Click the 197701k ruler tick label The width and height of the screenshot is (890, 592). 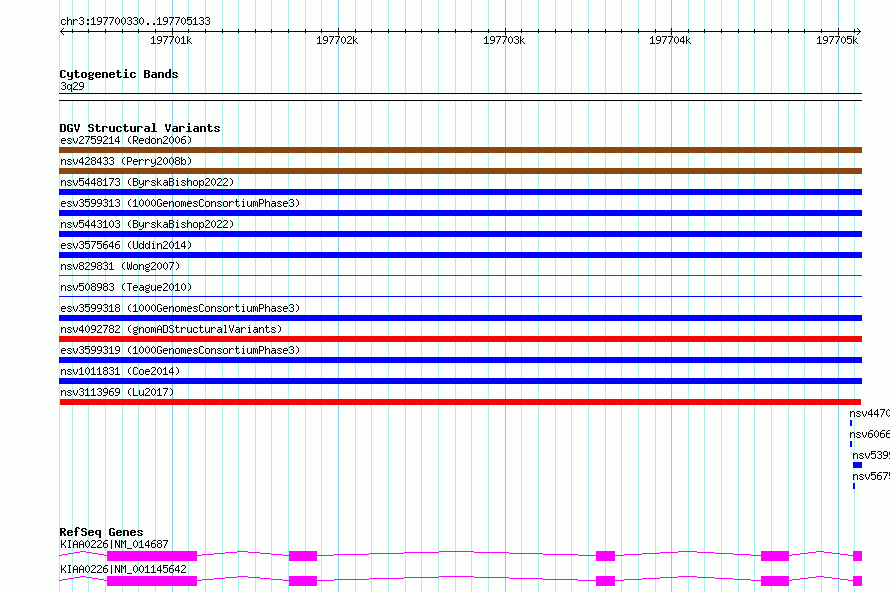[x=171, y=40]
